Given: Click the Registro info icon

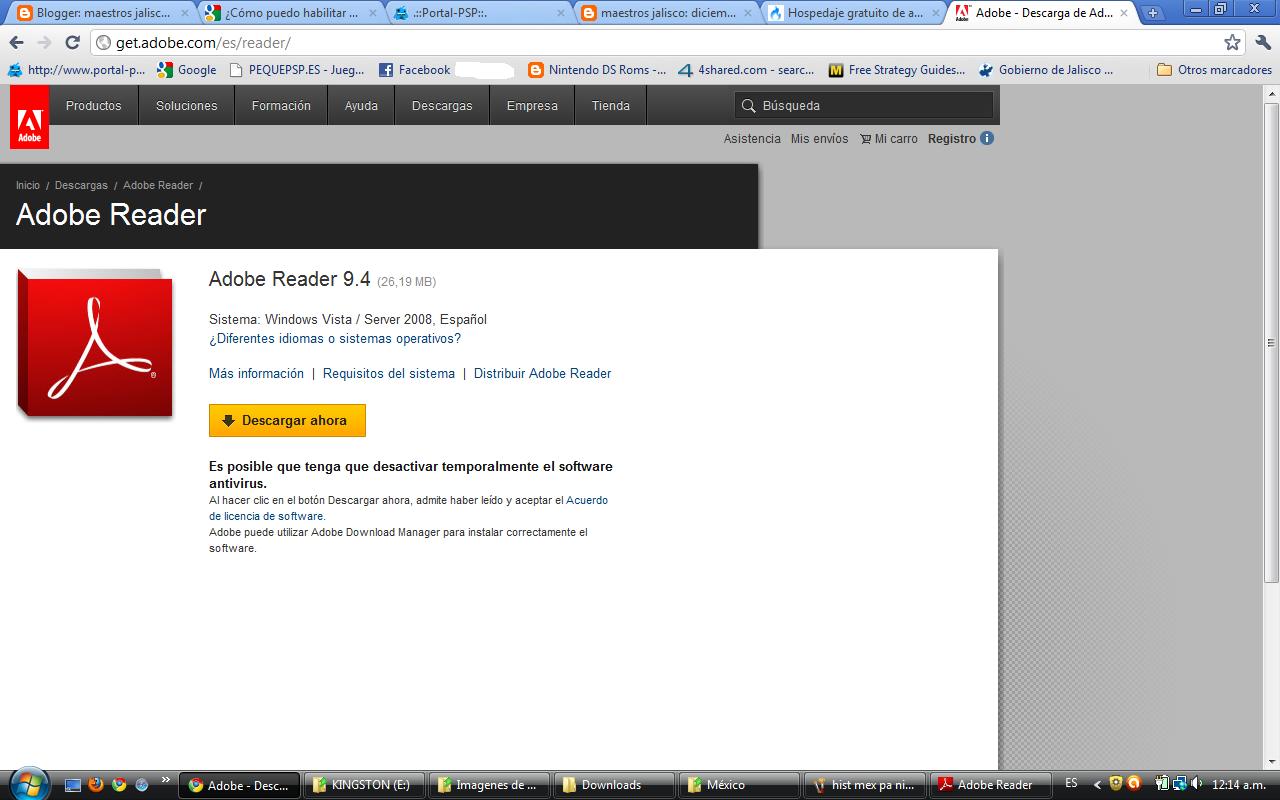Looking at the screenshot, I should point(986,139).
